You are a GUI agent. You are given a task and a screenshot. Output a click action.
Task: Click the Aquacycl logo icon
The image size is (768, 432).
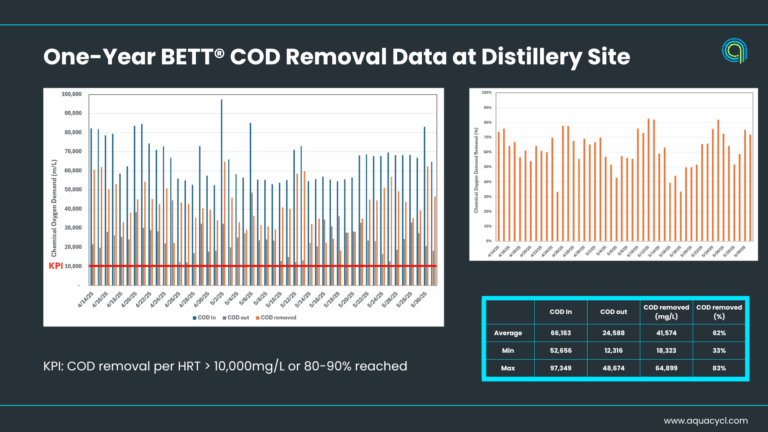(734, 50)
